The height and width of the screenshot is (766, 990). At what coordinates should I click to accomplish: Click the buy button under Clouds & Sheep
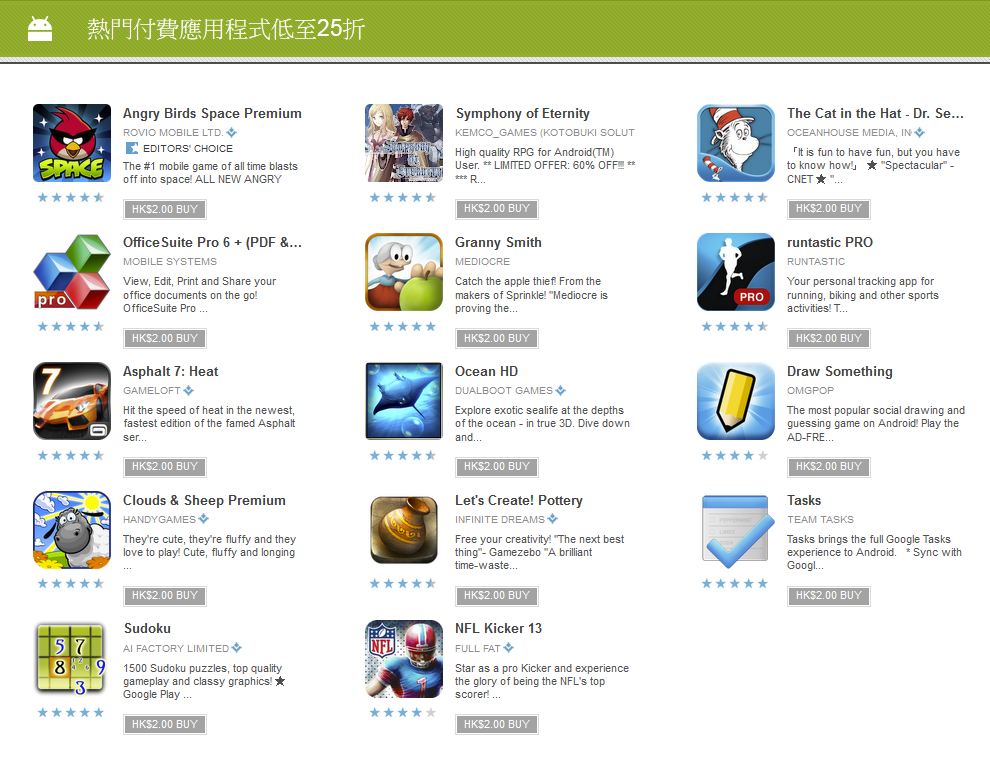(165, 595)
